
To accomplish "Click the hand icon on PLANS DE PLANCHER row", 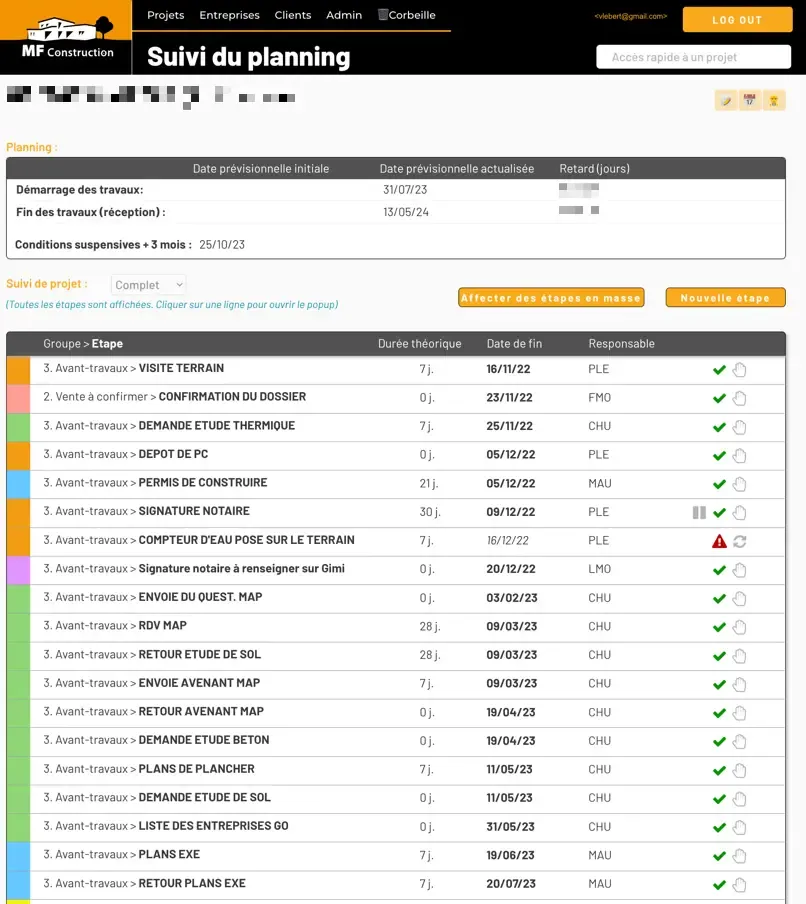I will pos(740,770).
